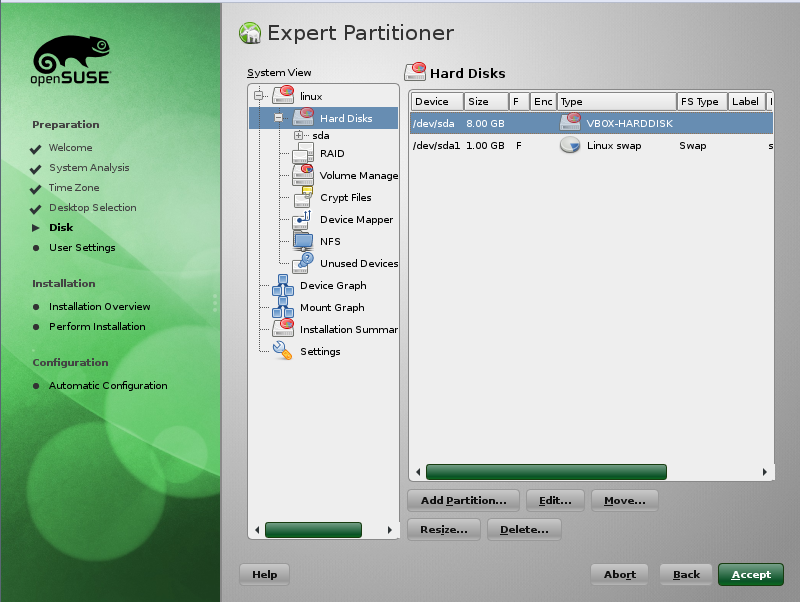Image resolution: width=800 pixels, height=602 pixels.
Task: Click the Hard Disks tree icon
Action: click(303, 117)
